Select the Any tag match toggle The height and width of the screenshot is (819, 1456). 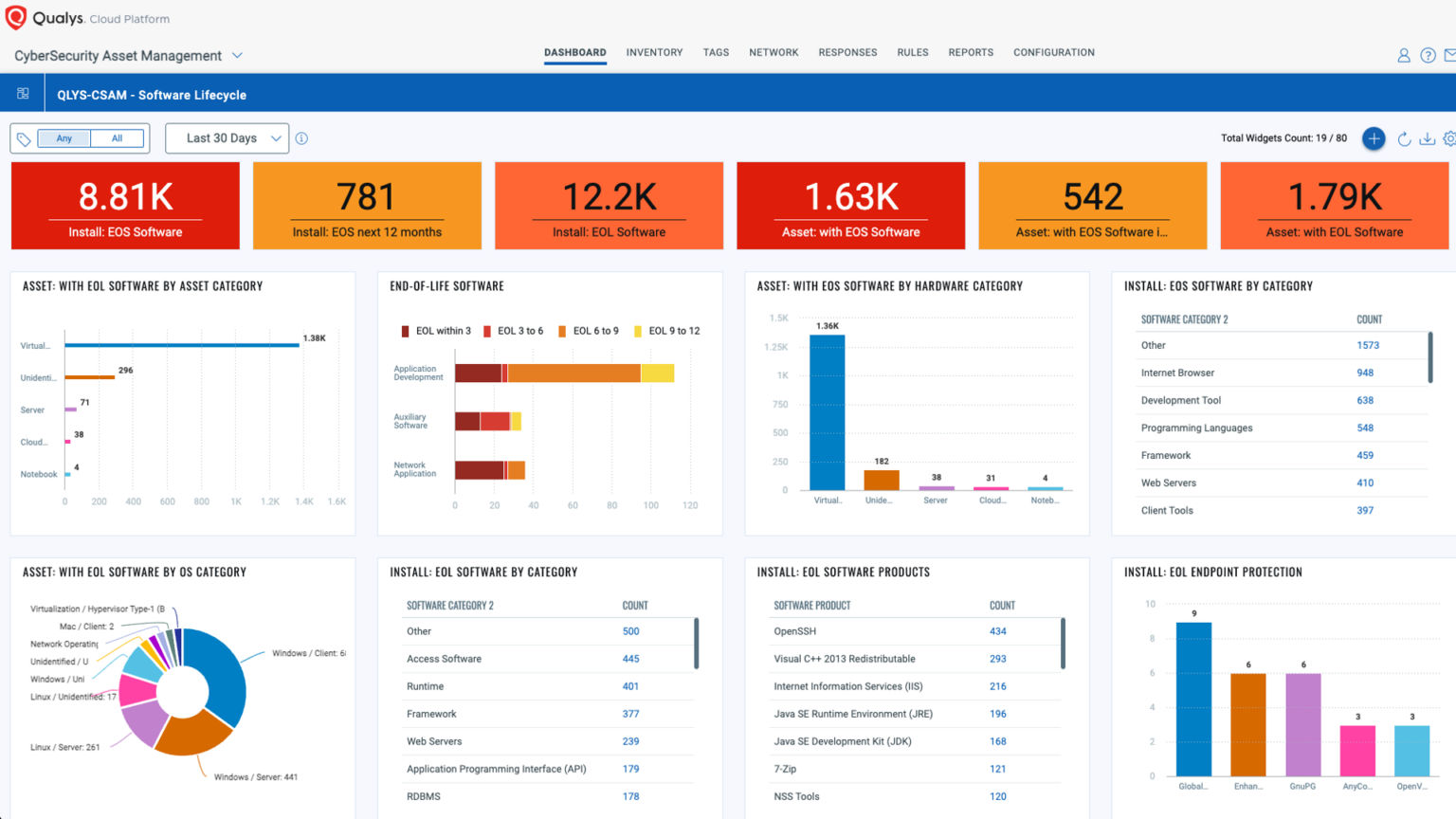(63, 137)
